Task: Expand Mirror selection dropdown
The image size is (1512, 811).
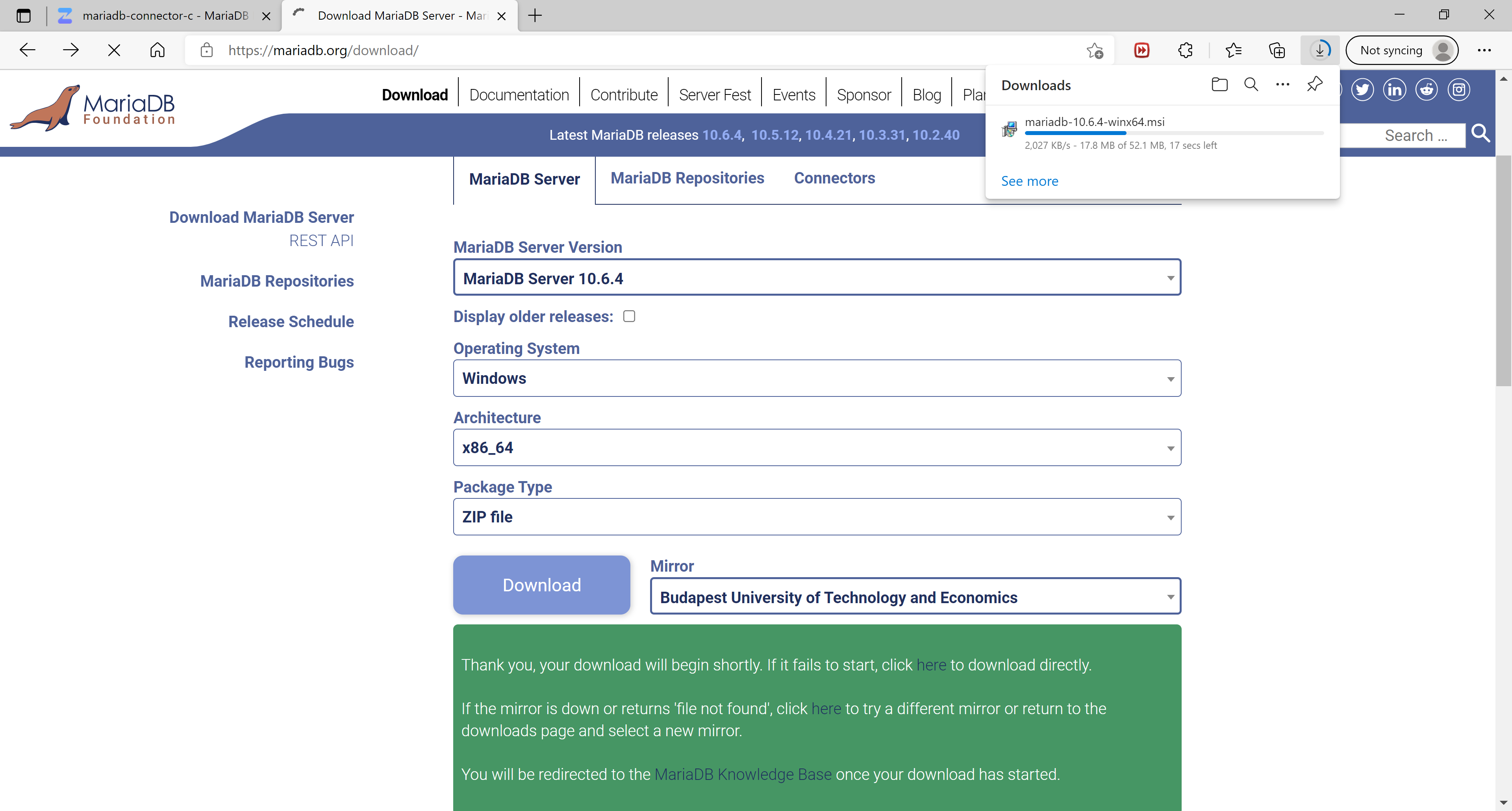Action: 915,597
